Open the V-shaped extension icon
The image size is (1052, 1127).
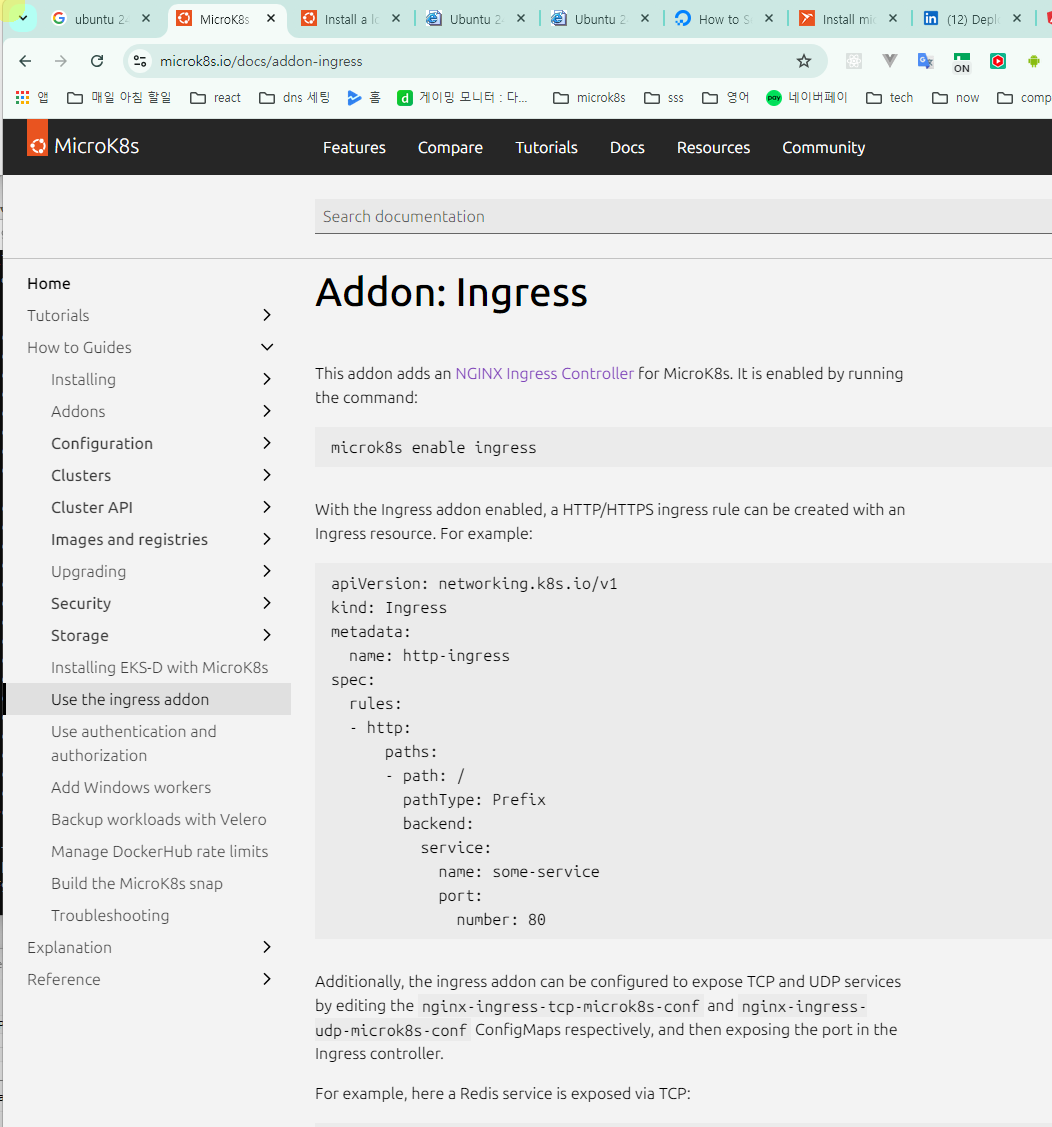[890, 61]
